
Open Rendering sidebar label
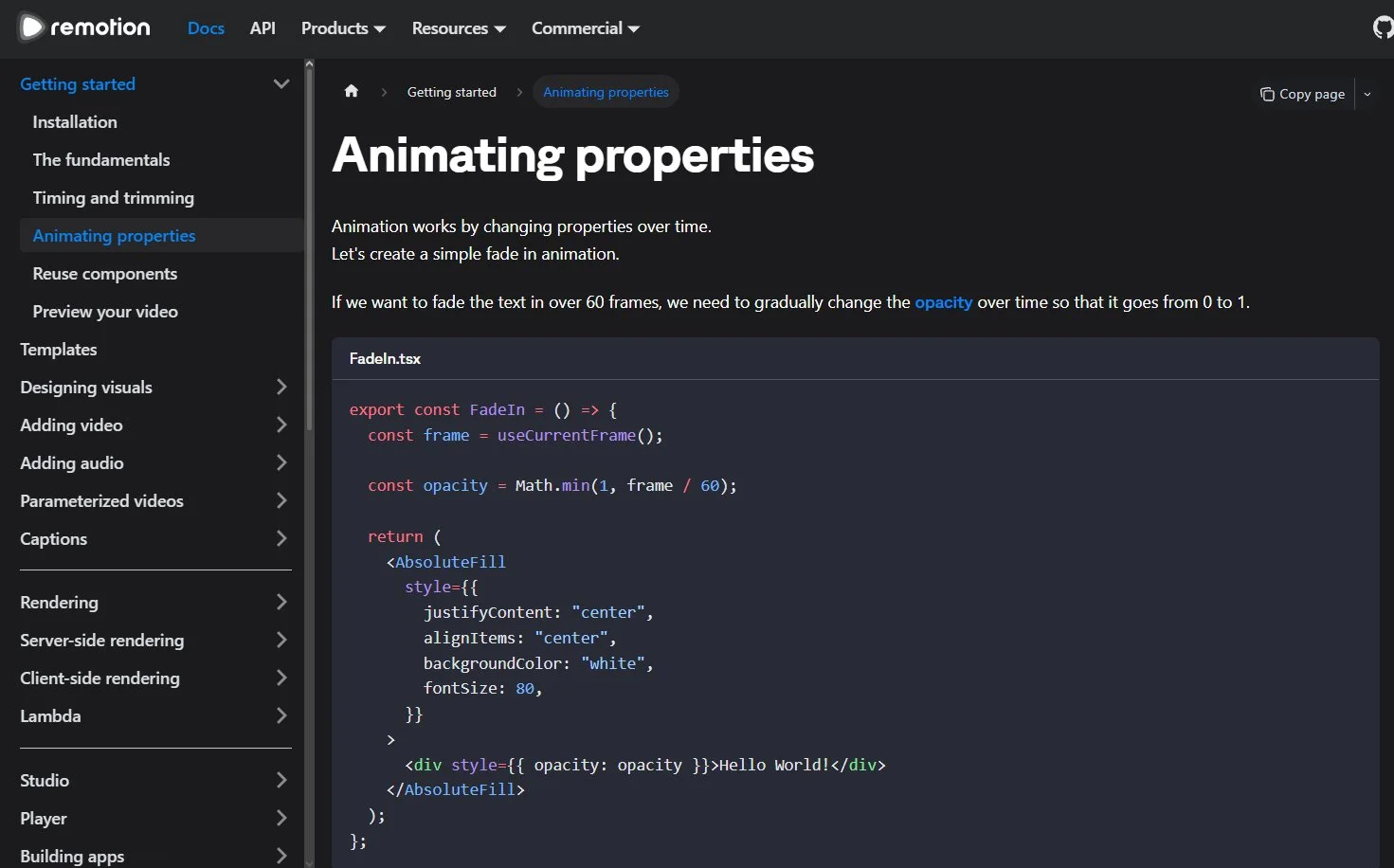coord(59,603)
